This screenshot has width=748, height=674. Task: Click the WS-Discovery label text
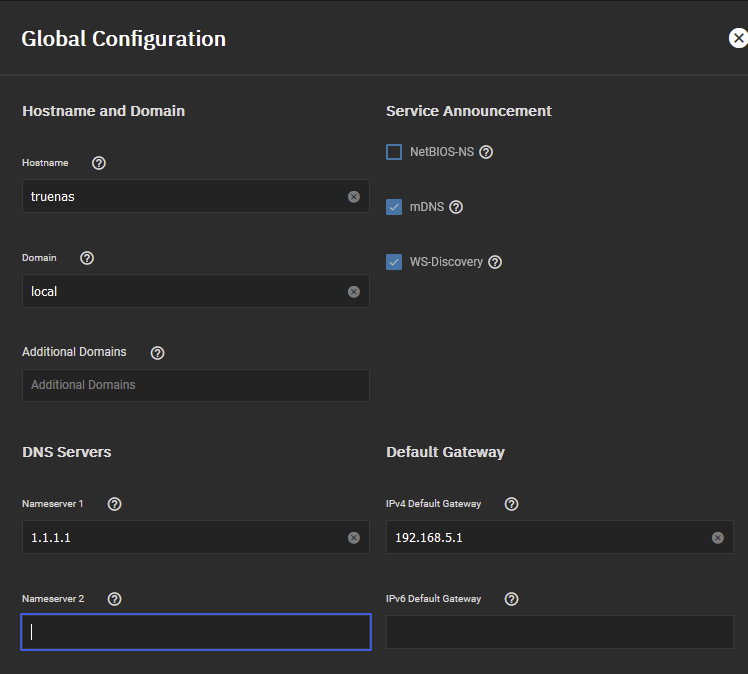pyautogui.click(x=446, y=262)
